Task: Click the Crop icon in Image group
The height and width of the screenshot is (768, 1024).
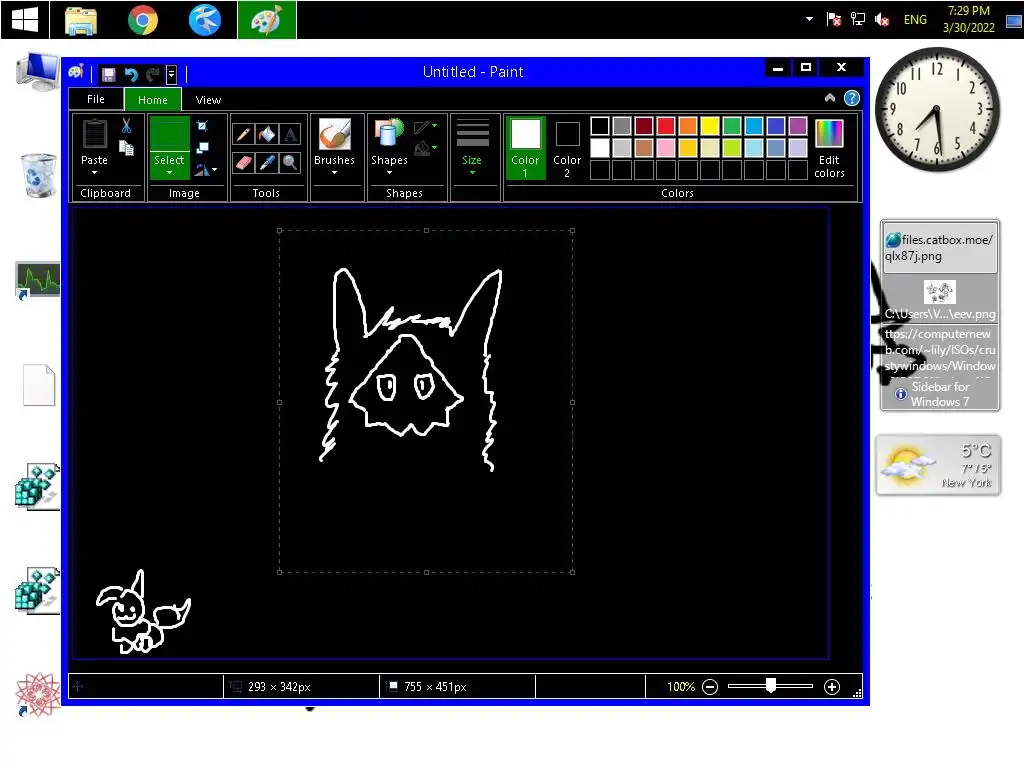Action: click(202, 125)
